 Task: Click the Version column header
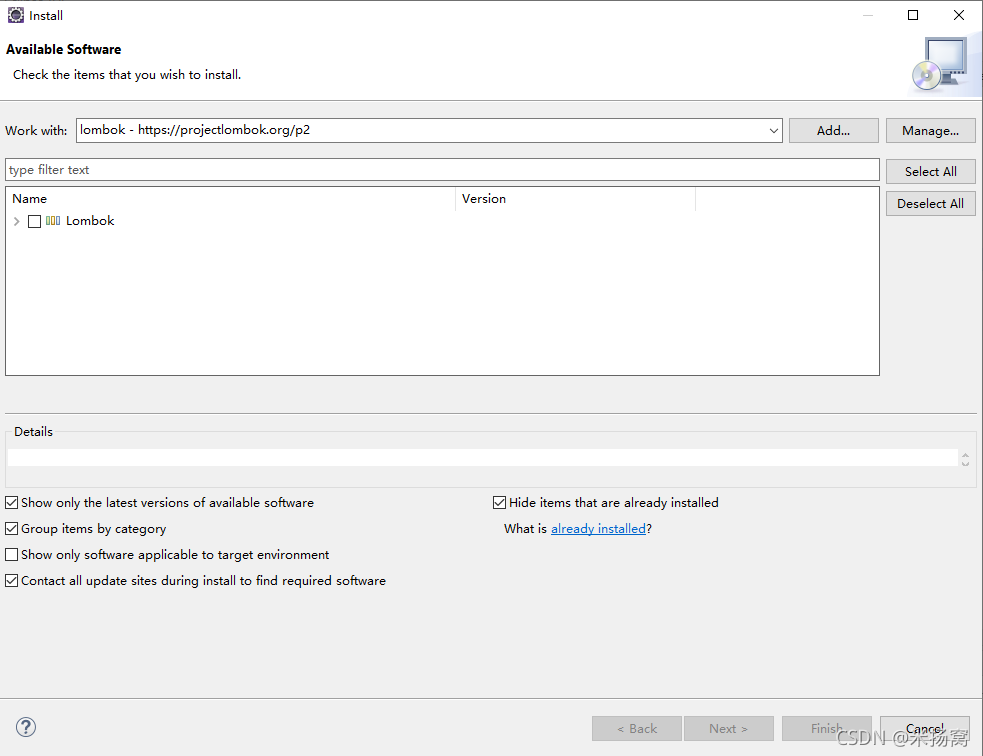pos(576,199)
